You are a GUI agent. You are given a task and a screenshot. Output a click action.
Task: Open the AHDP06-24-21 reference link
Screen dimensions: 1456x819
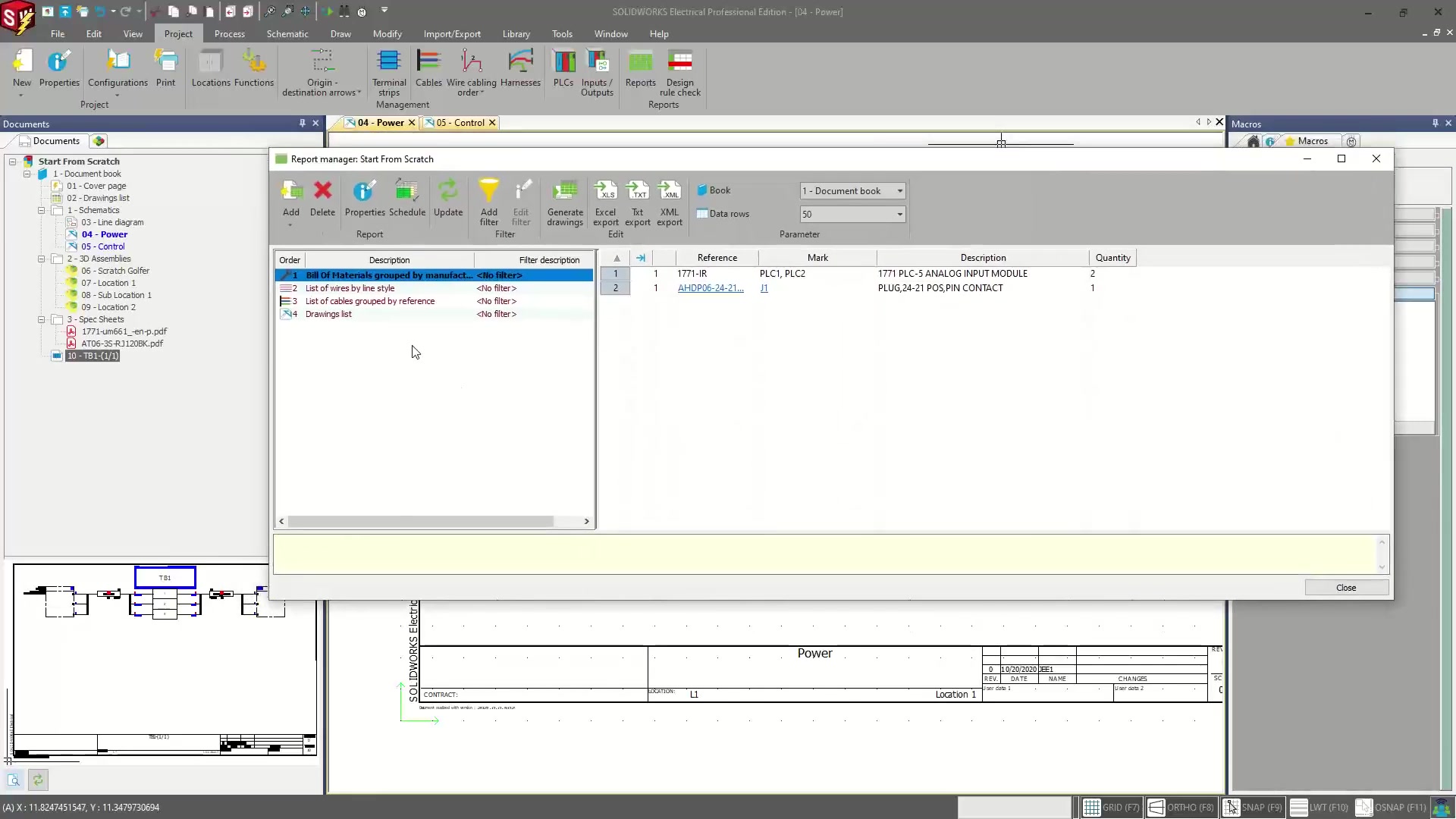click(x=711, y=288)
